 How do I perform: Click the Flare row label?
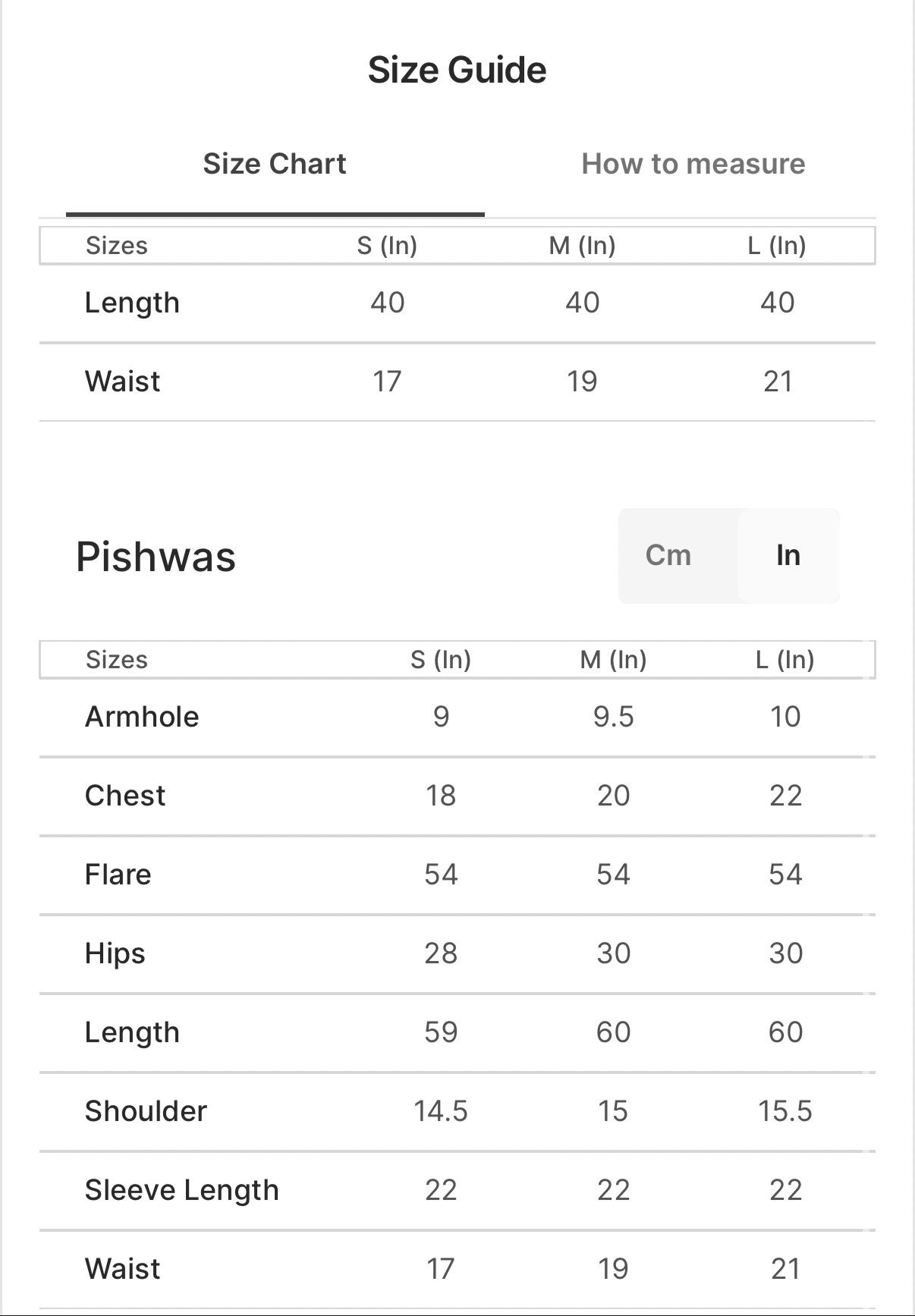(x=118, y=875)
